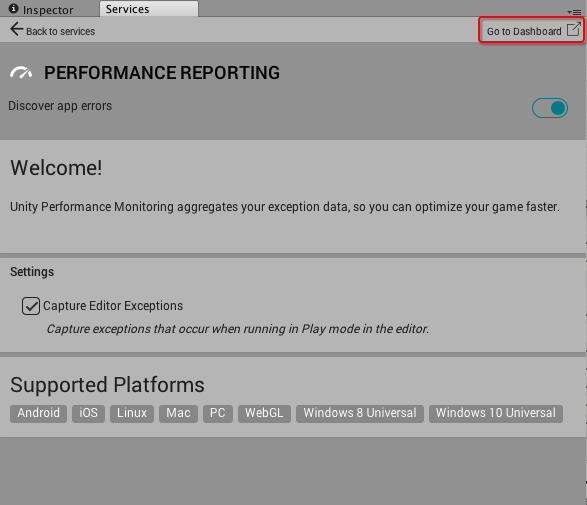Click the Mac platform tag
The height and width of the screenshot is (505, 587).
(x=178, y=413)
